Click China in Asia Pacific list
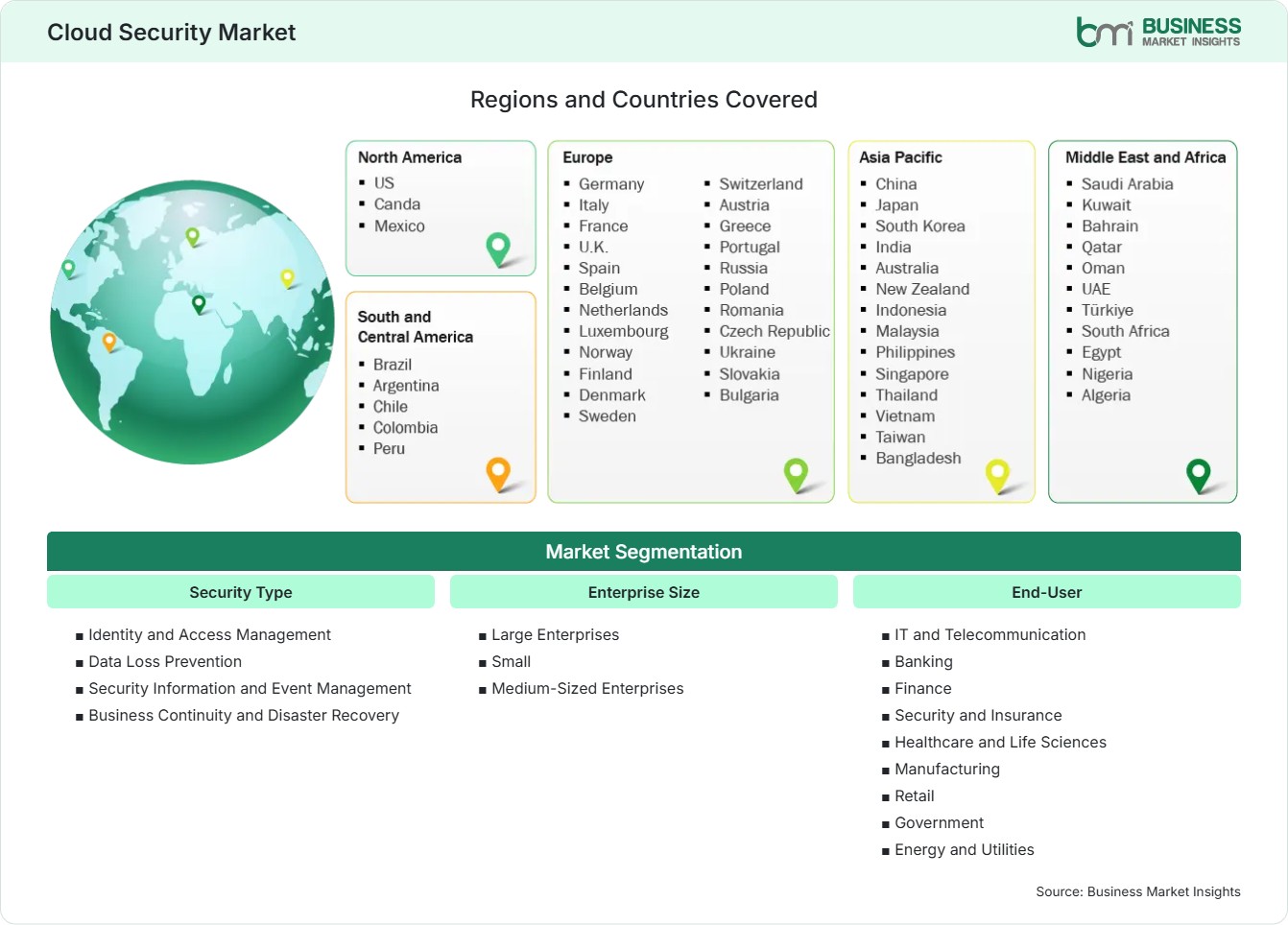This screenshot has width=1288, height=925. 896,184
